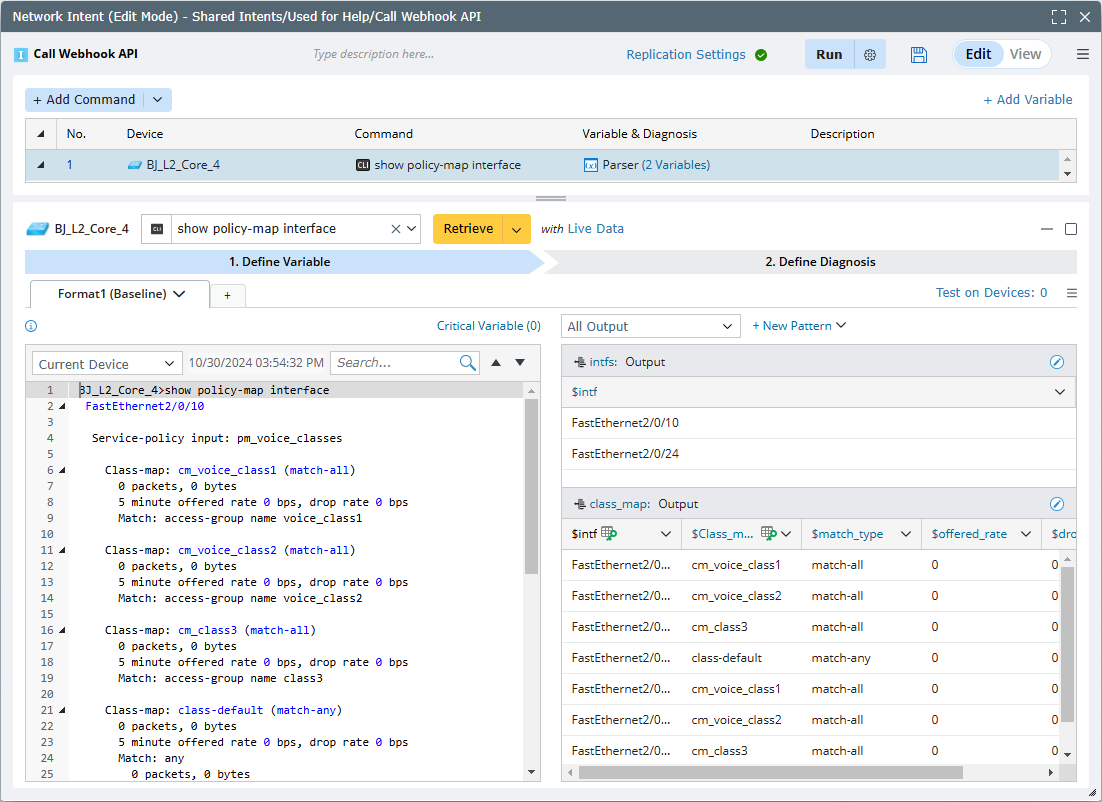Click the info icon above output

tap(31, 326)
